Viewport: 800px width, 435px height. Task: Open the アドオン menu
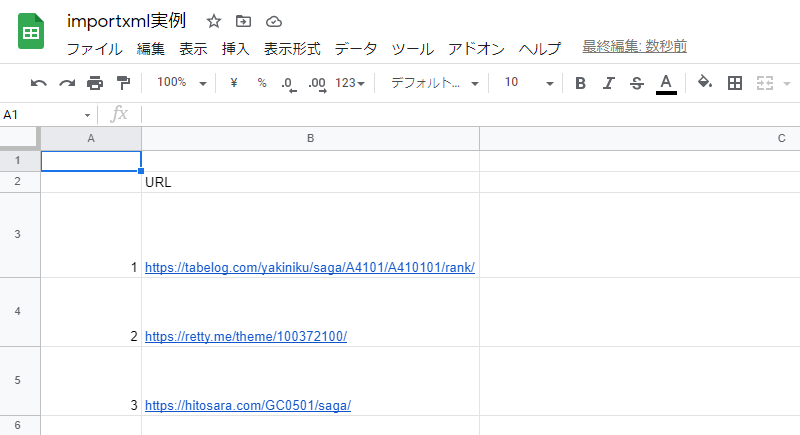pos(476,49)
